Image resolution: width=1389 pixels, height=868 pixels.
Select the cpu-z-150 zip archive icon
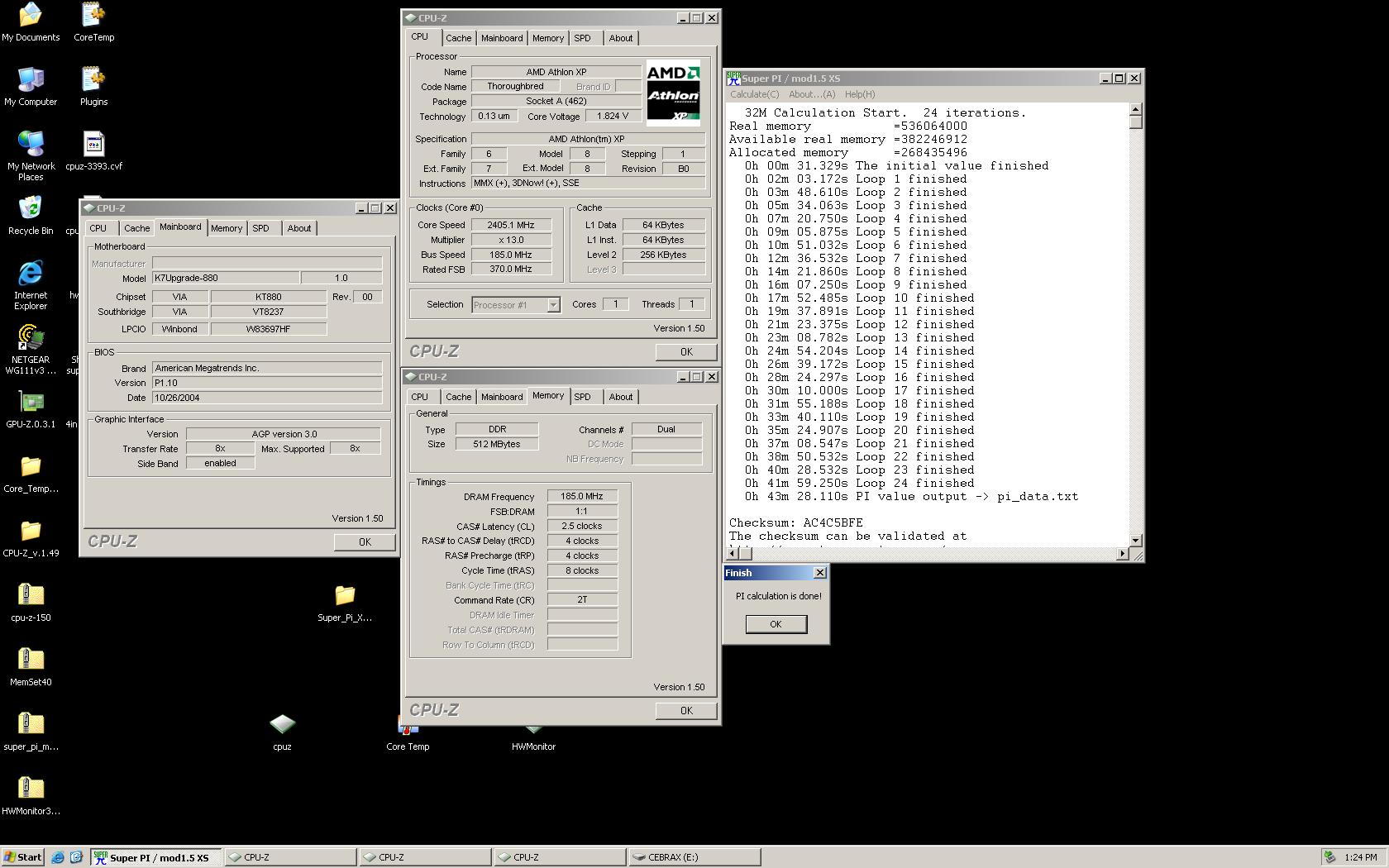pyautogui.click(x=31, y=603)
